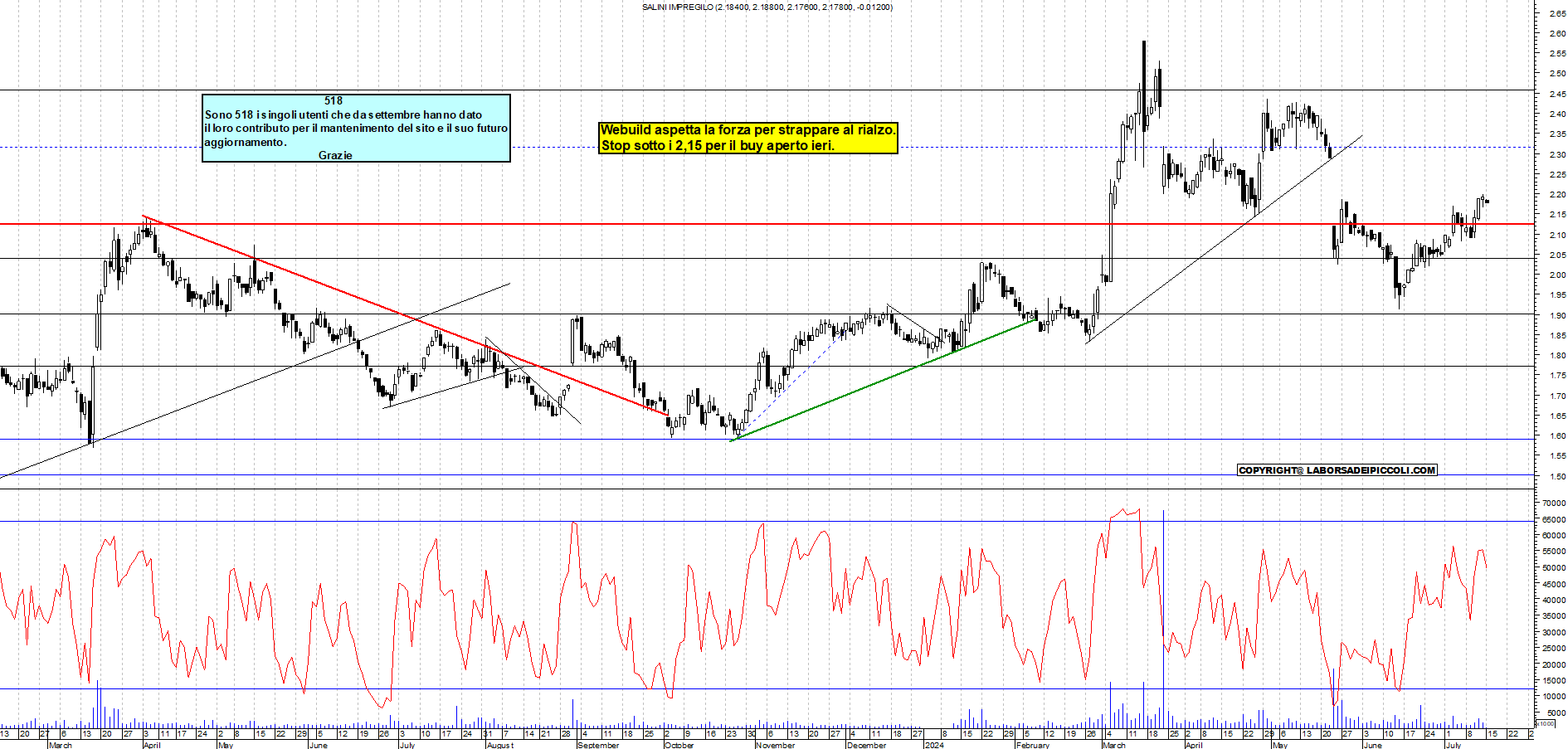Screen dimensions: 1568x749
Task: Click the 'Stop sotto i 2,15' line
Action: [x=718, y=146]
